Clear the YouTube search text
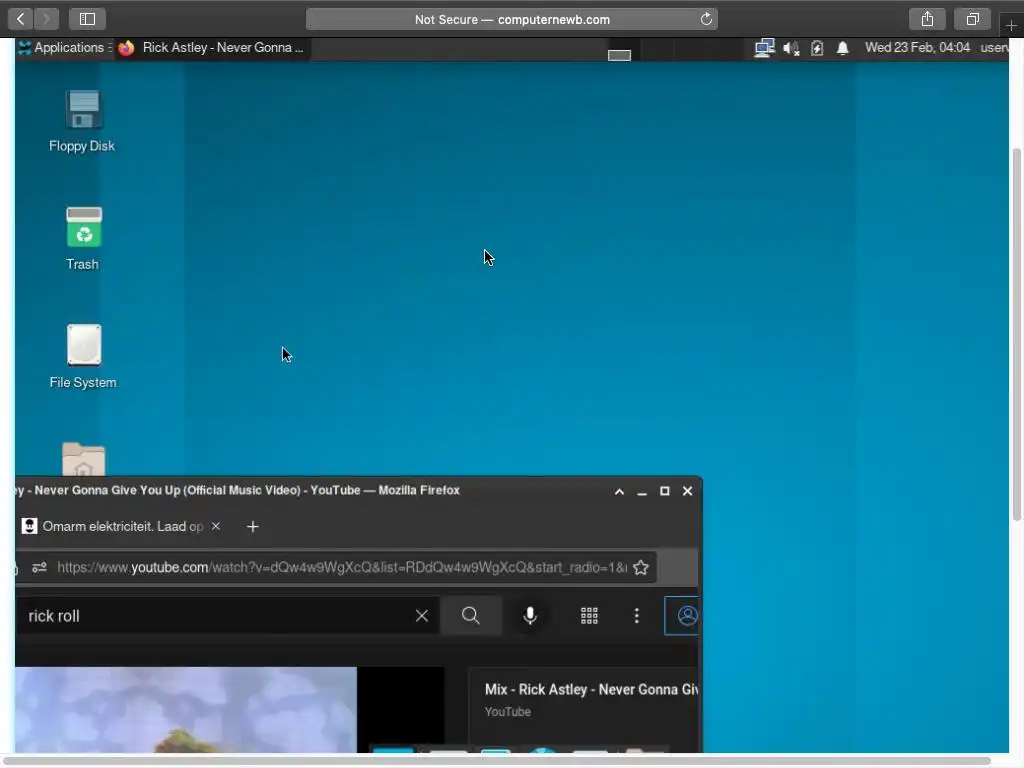 click(x=422, y=616)
